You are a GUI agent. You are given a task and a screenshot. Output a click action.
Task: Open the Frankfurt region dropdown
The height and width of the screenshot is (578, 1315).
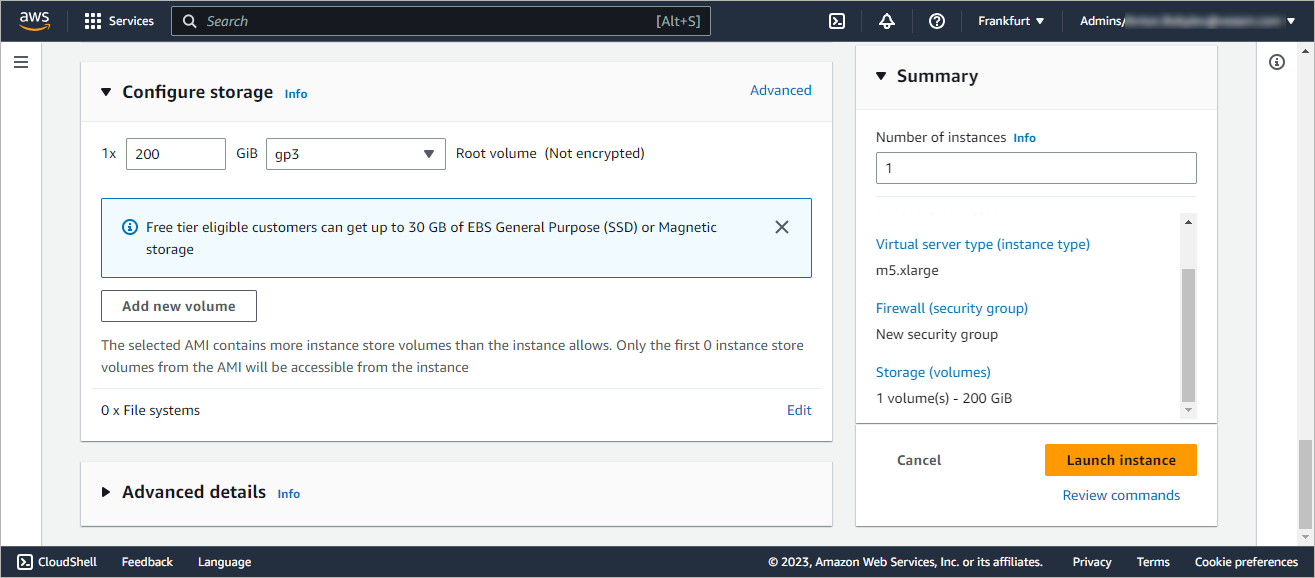[1011, 21]
